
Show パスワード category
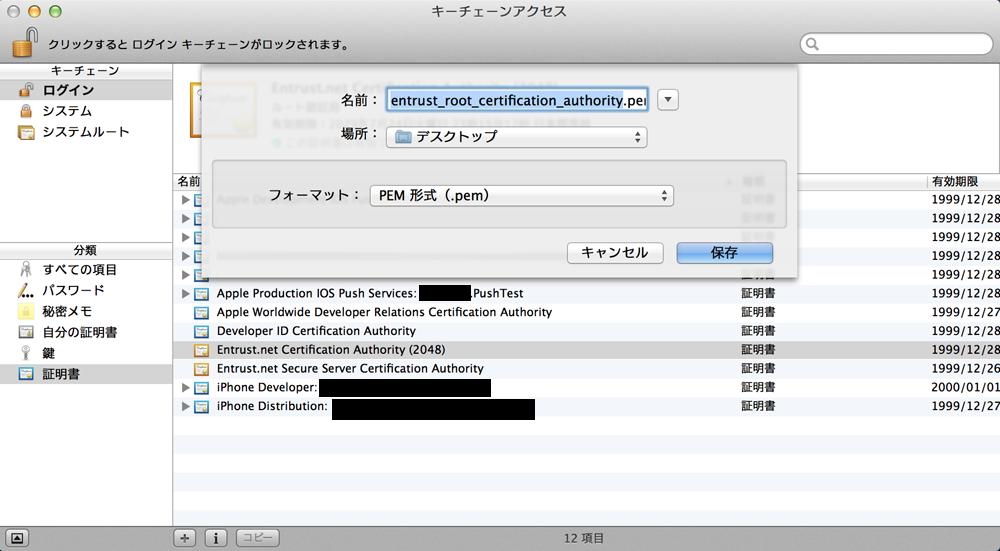[86, 290]
